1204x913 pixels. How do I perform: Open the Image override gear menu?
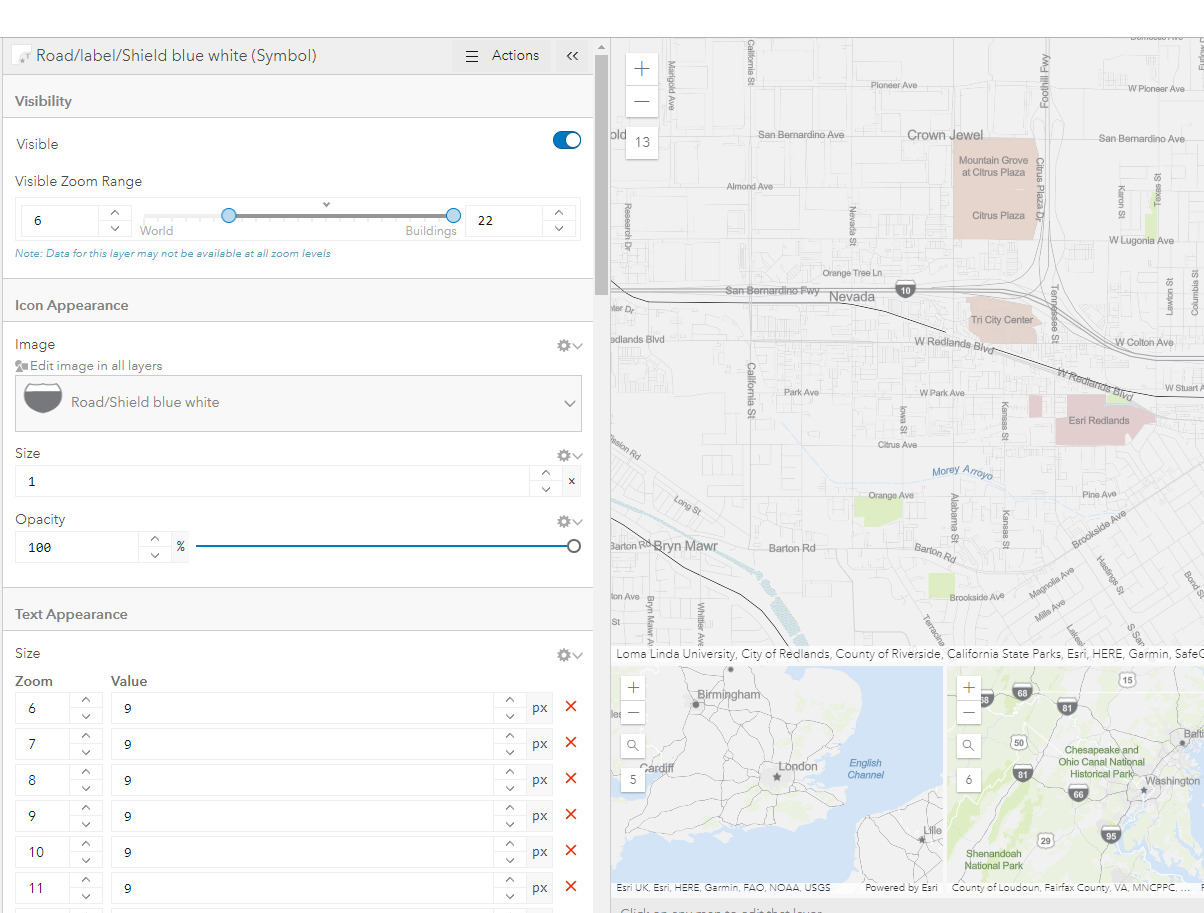coord(564,345)
